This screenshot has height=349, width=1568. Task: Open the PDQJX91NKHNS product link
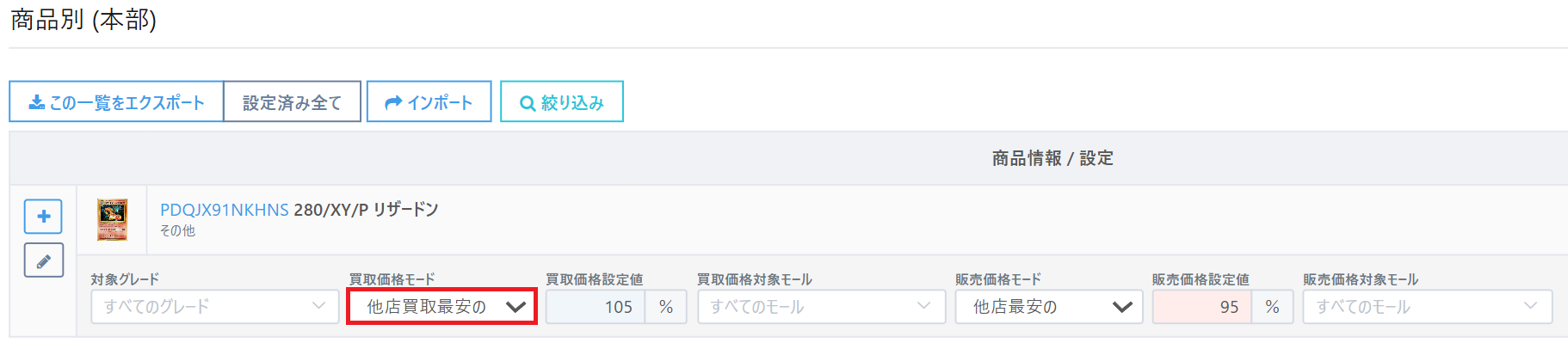[x=224, y=210]
